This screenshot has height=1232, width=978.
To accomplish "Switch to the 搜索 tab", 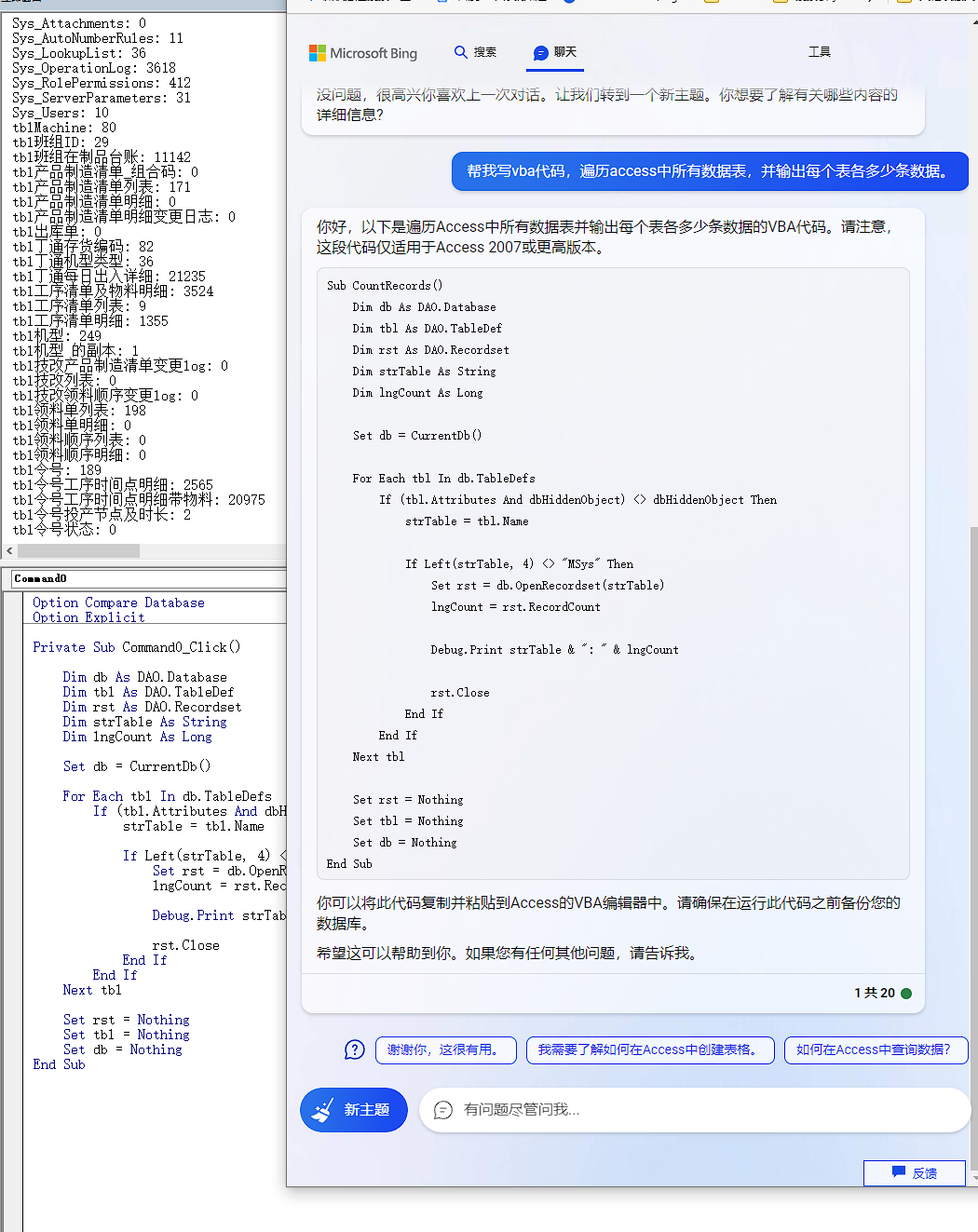I will click(x=475, y=52).
